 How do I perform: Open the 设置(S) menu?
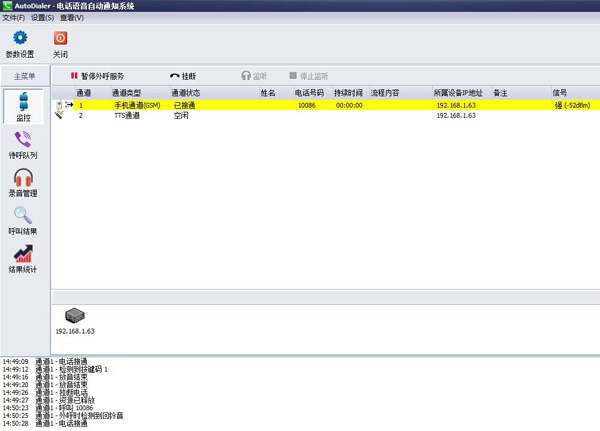tap(42, 18)
